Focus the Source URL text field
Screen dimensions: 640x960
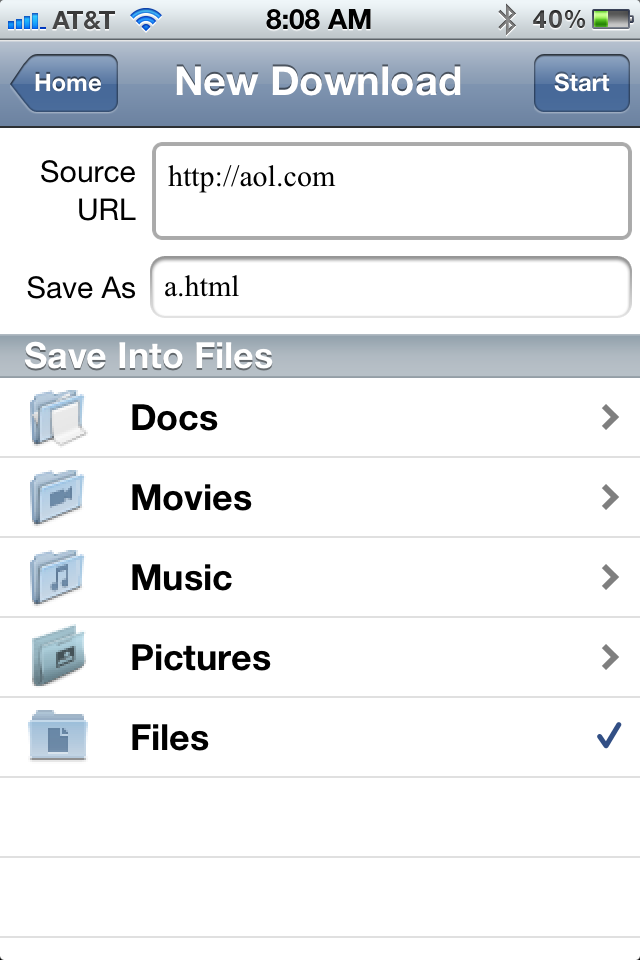tap(391, 192)
